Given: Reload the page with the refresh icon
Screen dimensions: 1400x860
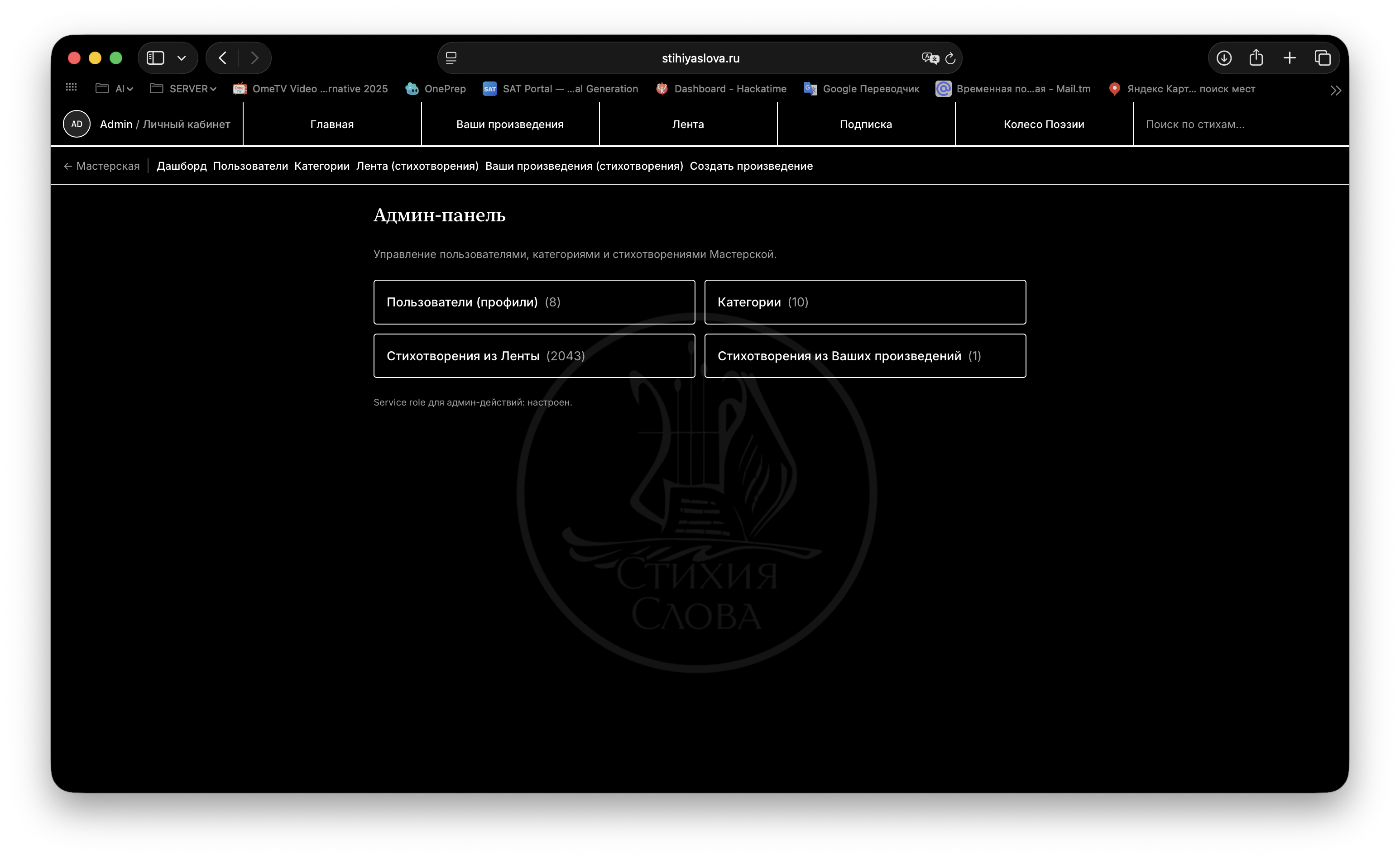Looking at the screenshot, I should coord(950,58).
